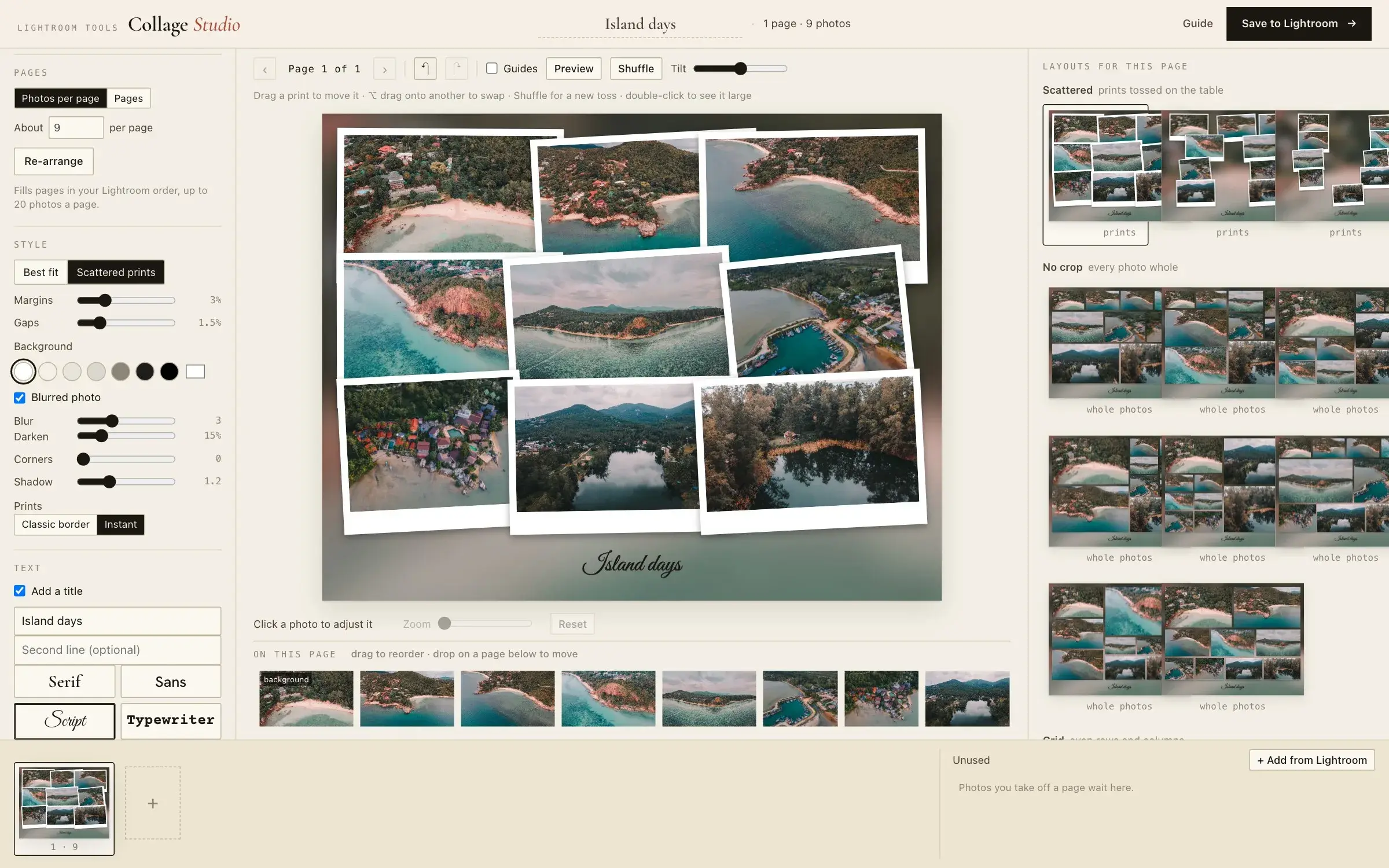Adjust the Margins slider
This screenshot has height=868, width=1389.
pos(126,300)
